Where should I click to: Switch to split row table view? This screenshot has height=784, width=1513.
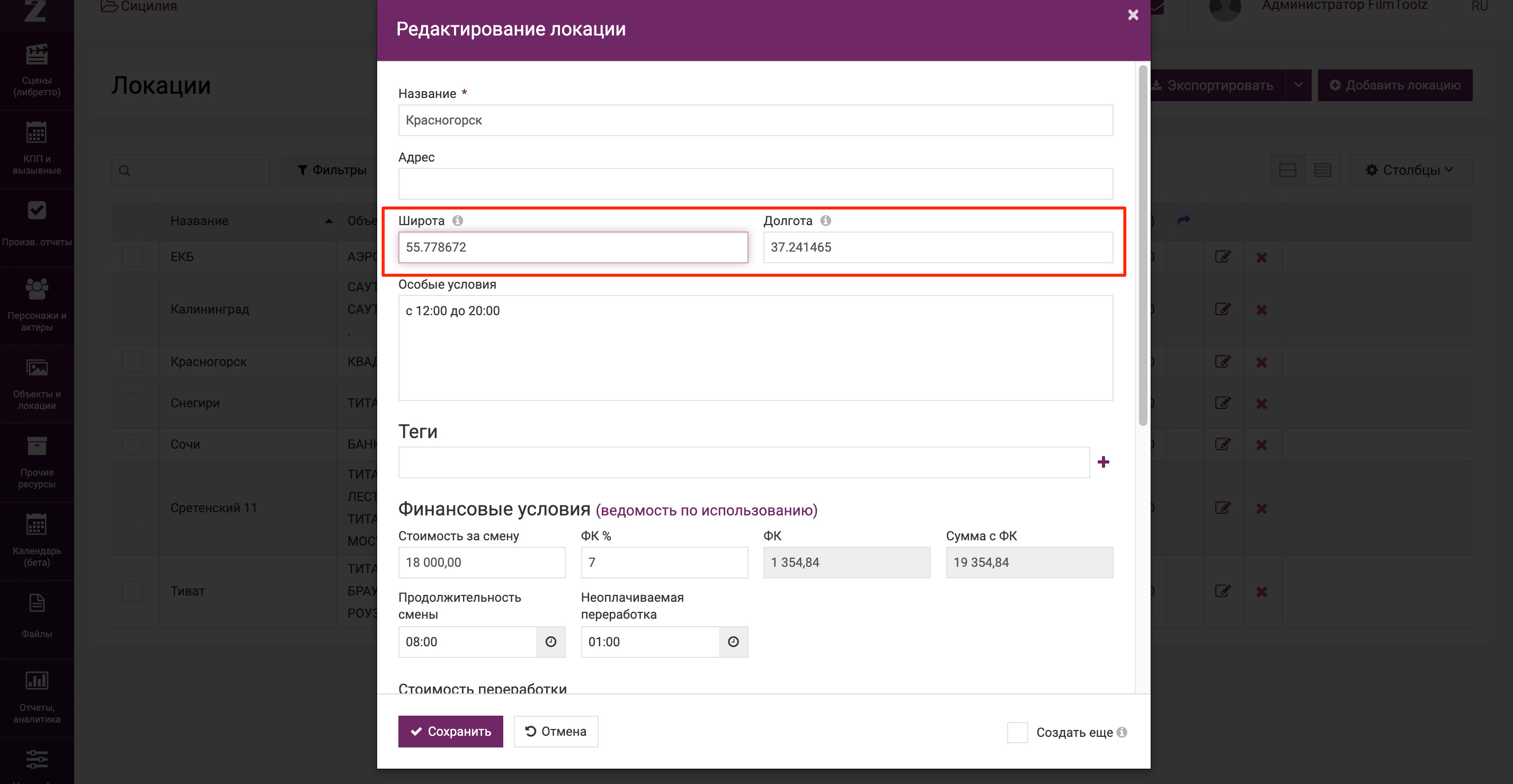pos(1287,170)
